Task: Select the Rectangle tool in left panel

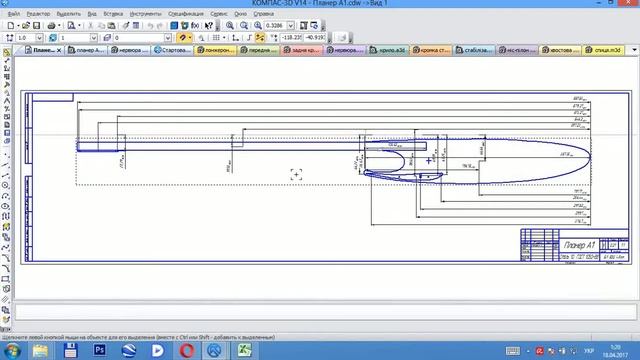Action: 5,279
